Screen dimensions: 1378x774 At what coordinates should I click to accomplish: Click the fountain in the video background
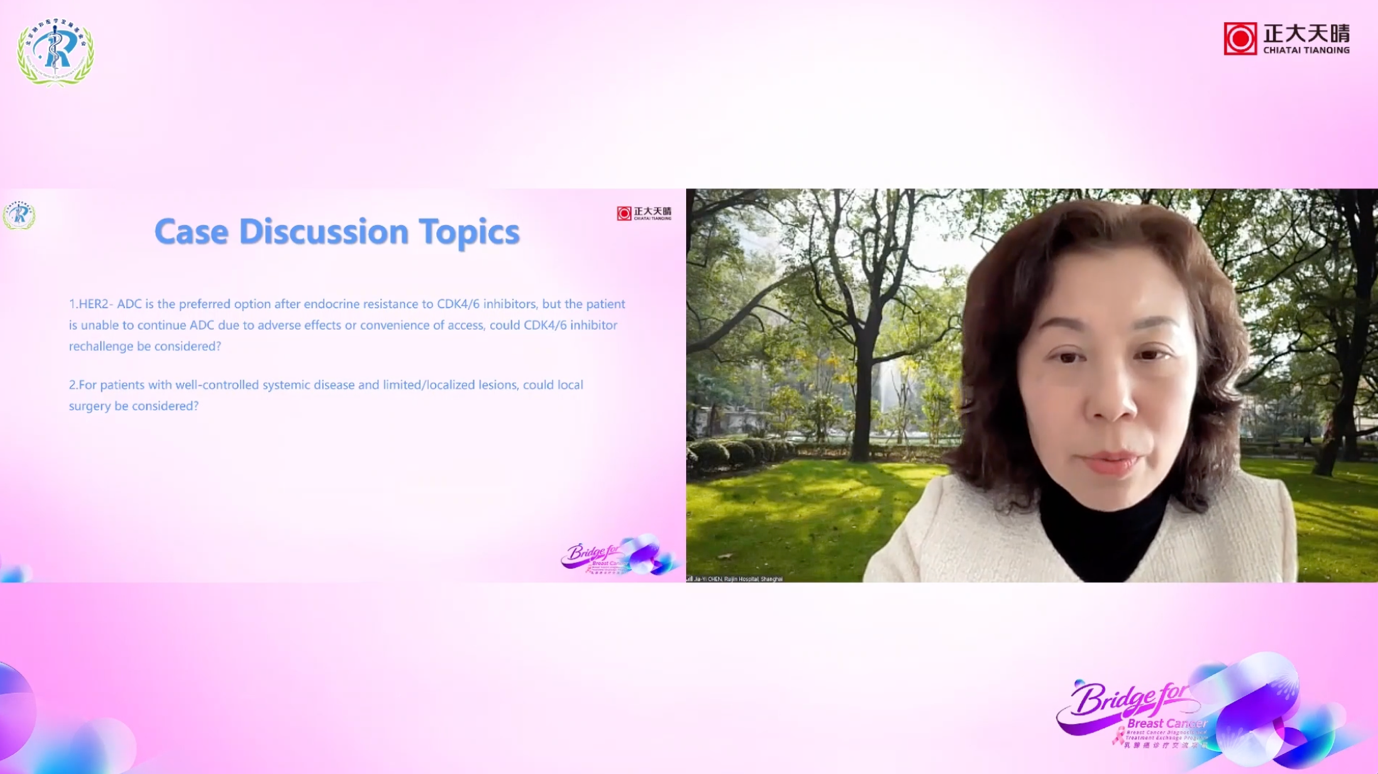[x=886, y=390]
